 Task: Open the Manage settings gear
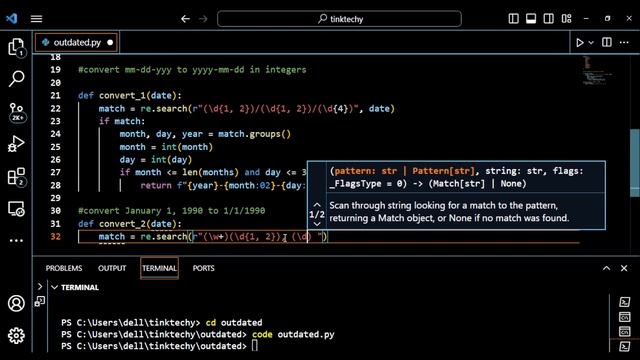click(16, 336)
